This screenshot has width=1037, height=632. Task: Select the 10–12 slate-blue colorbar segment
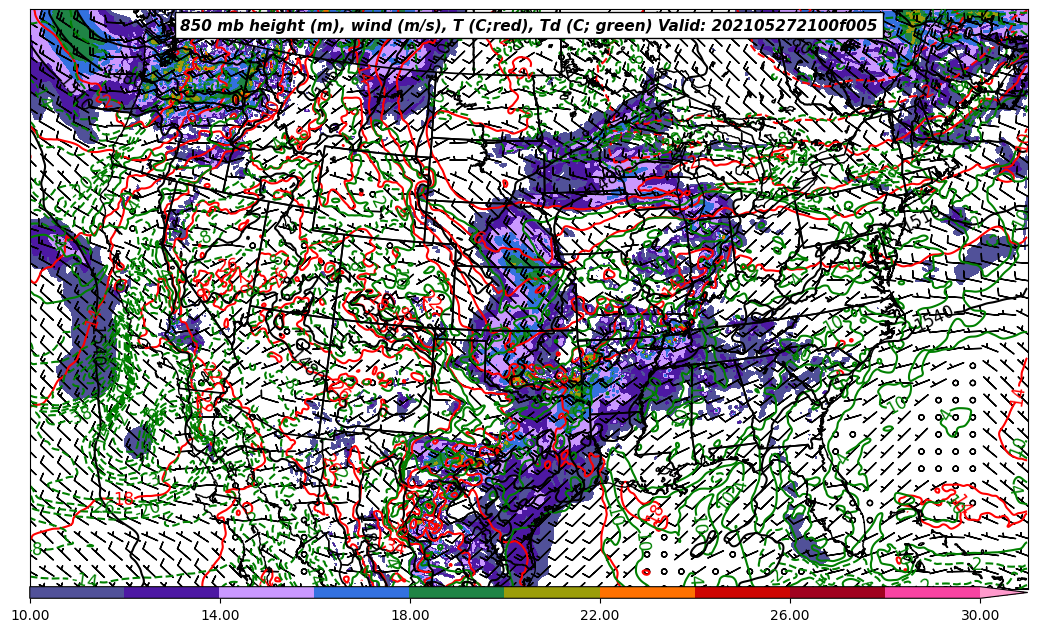tap(77, 592)
